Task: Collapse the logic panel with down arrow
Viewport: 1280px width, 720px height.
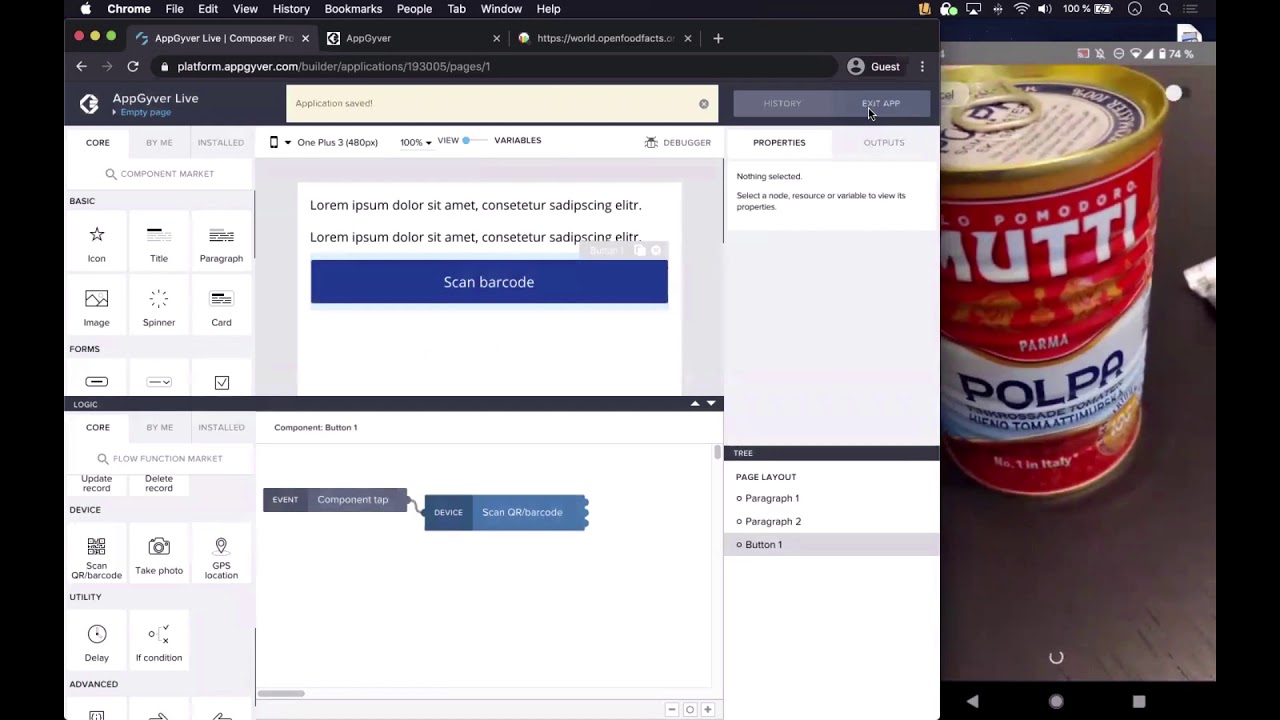Action: click(x=711, y=404)
